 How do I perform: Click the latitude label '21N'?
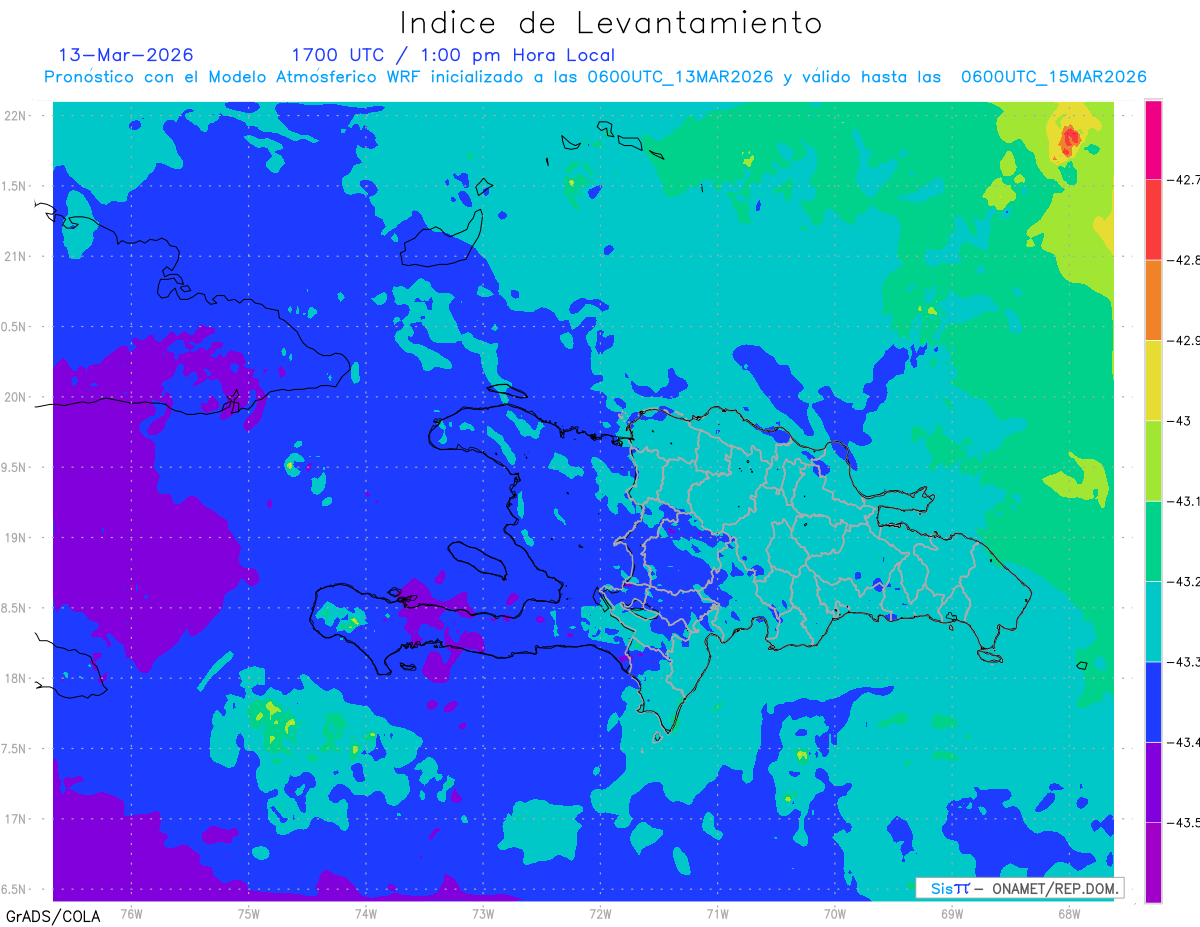pyautogui.click(x=17, y=256)
